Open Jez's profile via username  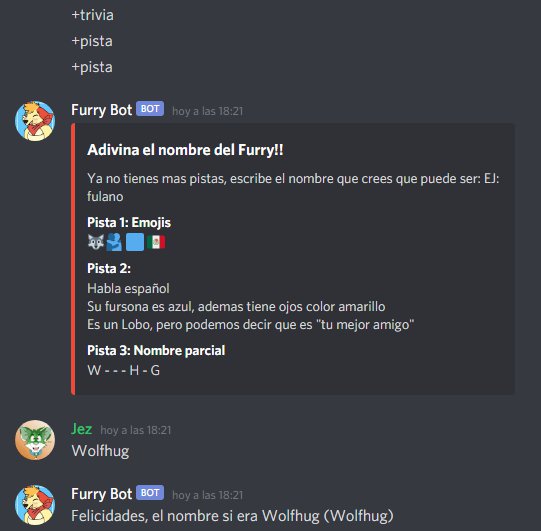pos(81,429)
